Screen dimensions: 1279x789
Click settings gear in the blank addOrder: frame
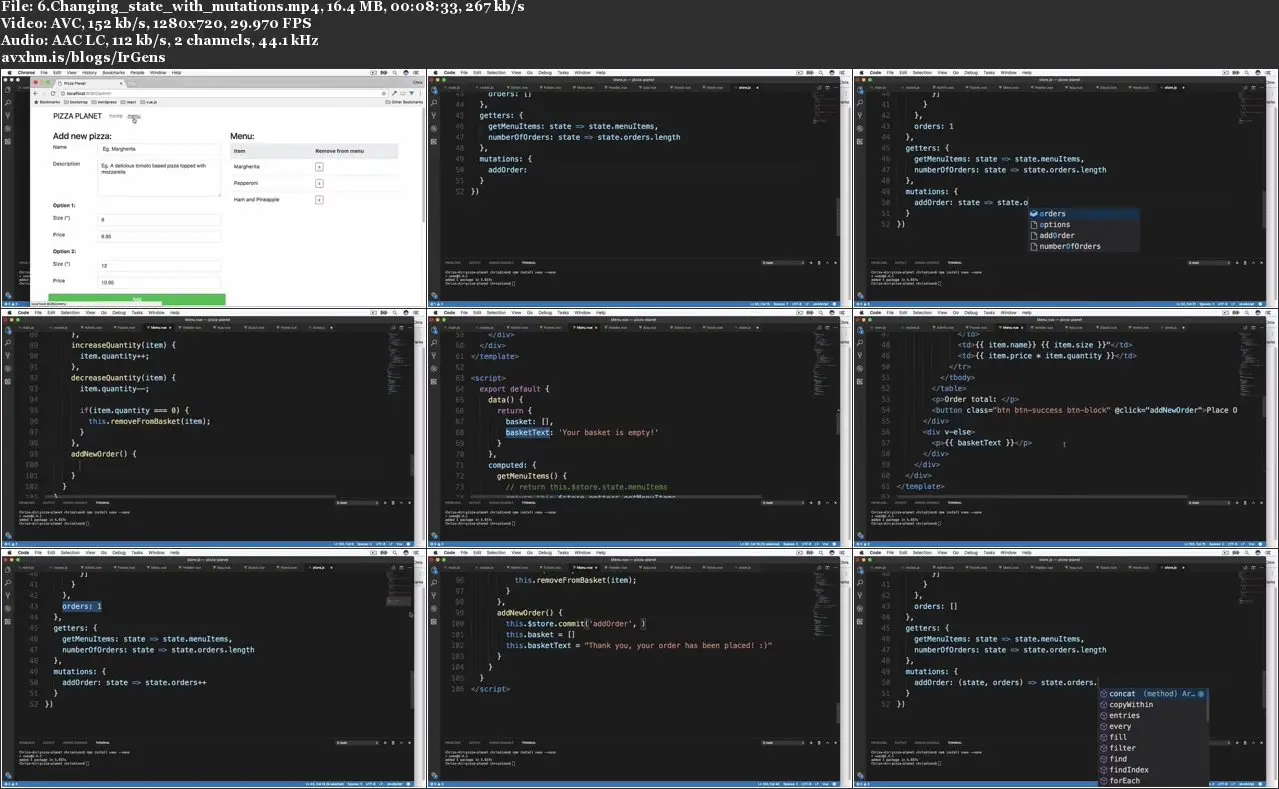(x=434, y=295)
